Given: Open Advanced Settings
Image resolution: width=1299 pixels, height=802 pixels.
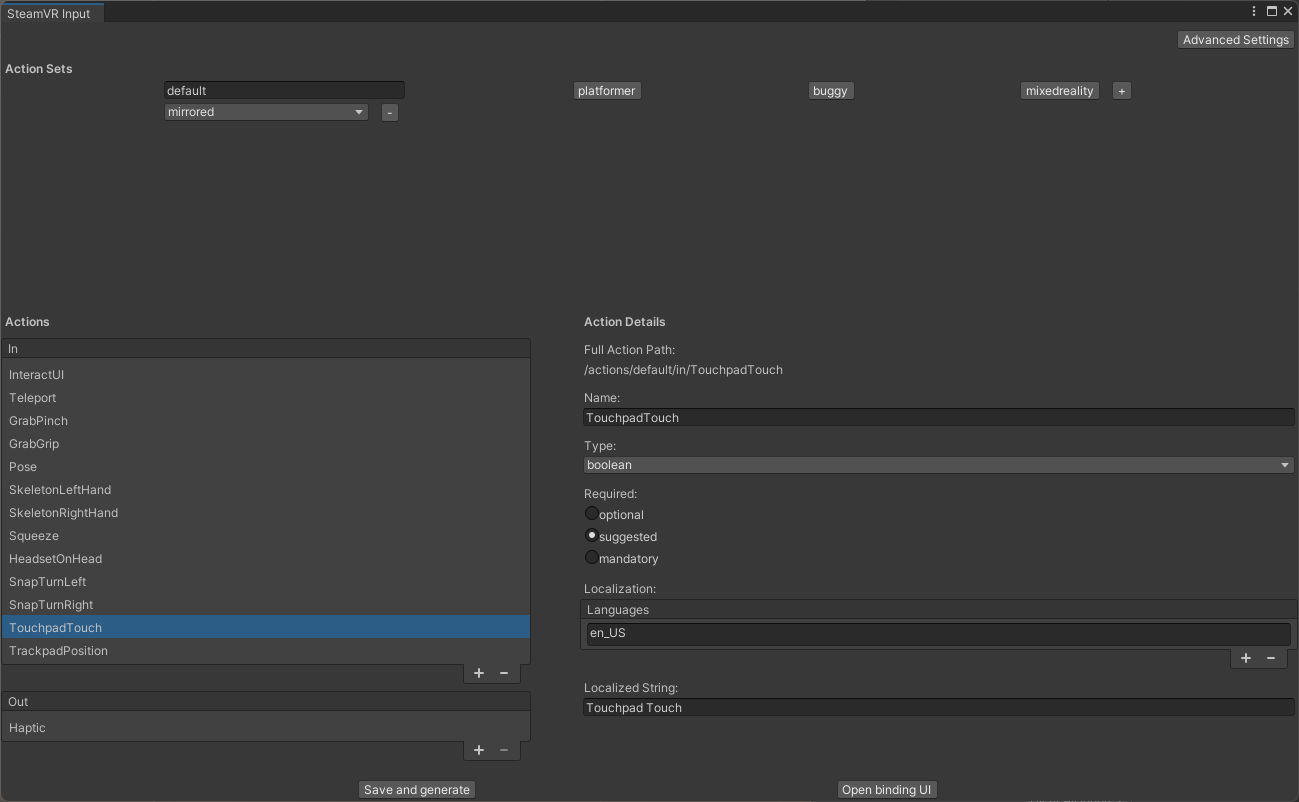Looking at the screenshot, I should click(x=1236, y=40).
